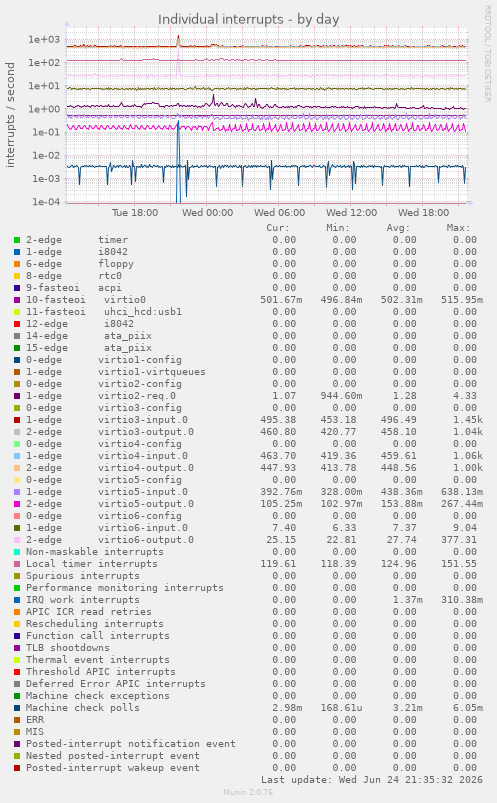The width and height of the screenshot is (497, 803).
Task: Select the 'virtio5-output.0' legend label
Action: (x=146, y=504)
